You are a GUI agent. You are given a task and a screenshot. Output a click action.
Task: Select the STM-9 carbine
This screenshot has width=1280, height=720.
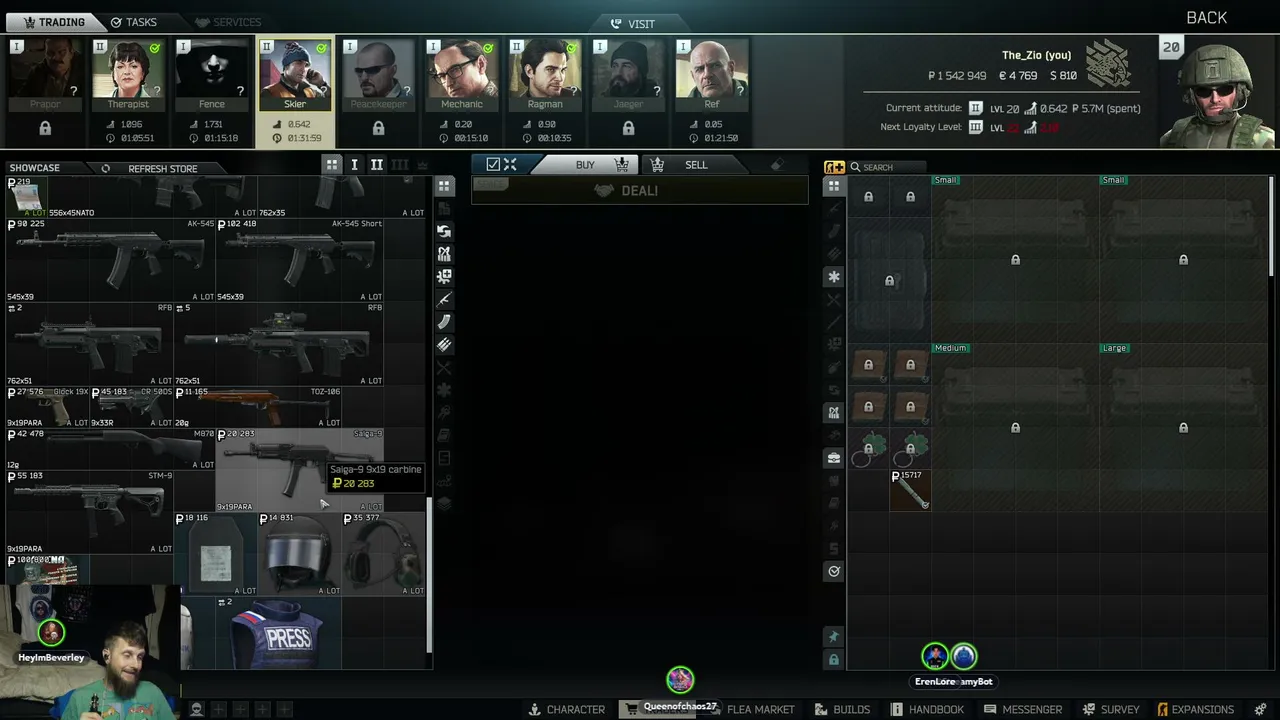point(90,512)
